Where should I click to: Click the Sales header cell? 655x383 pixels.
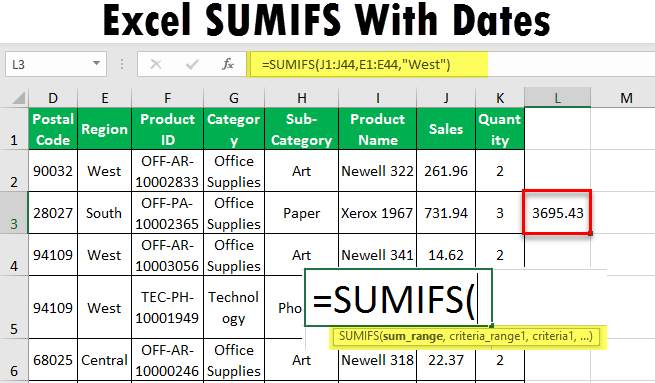446,129
